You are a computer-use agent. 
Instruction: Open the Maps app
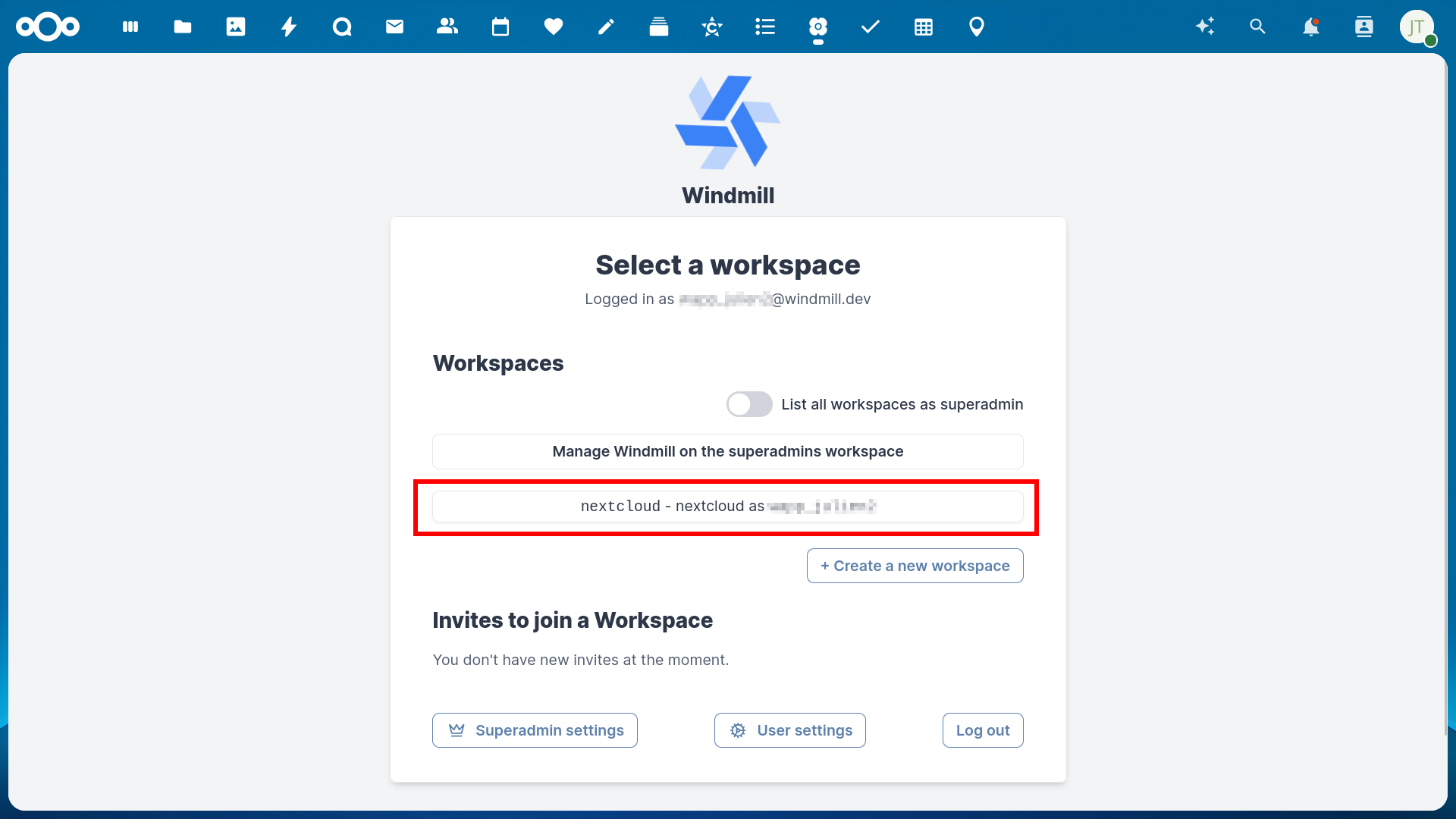[x=976, y=27]
